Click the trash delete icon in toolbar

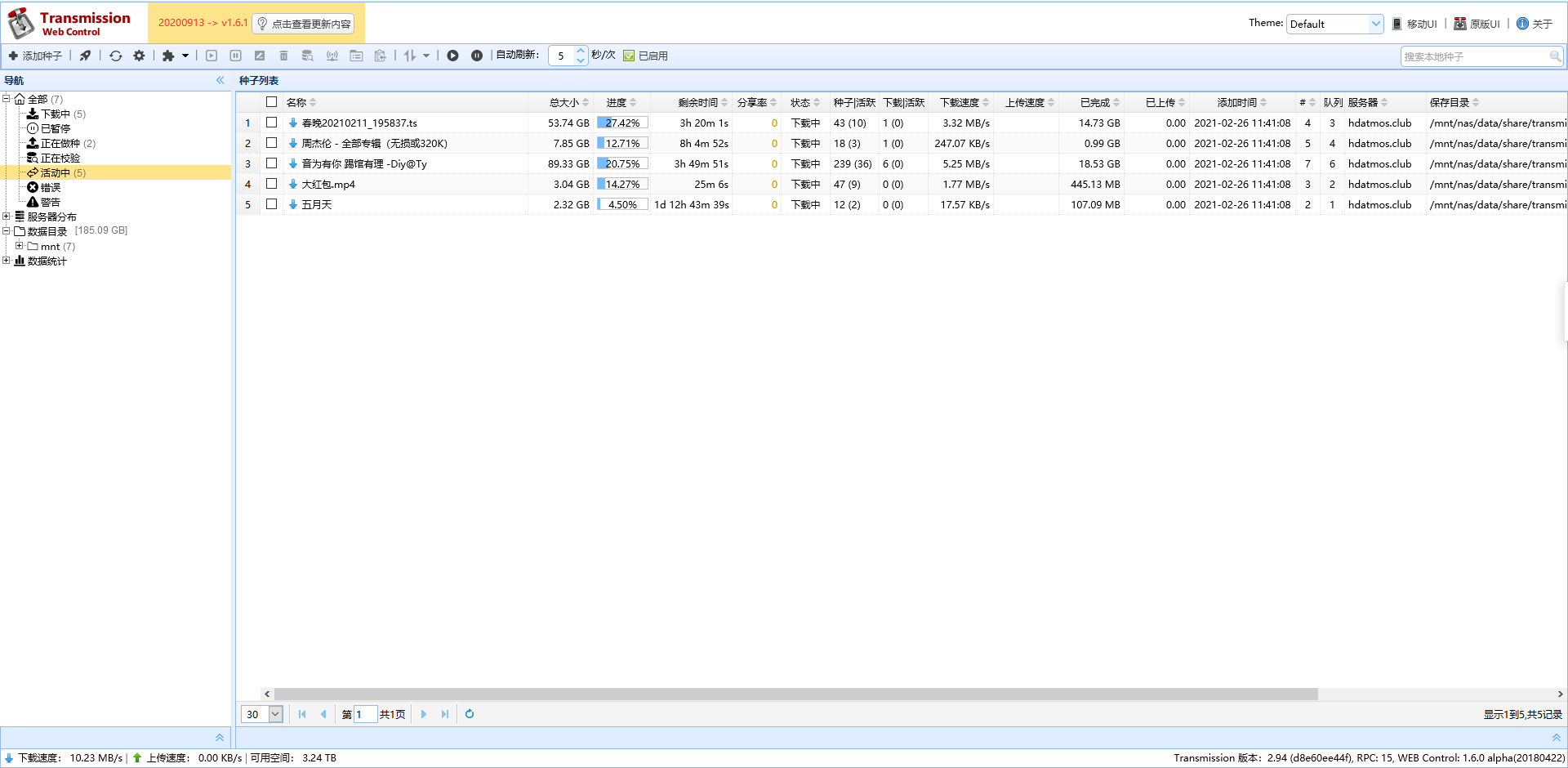pyautogui.click(x=283, y=56)
